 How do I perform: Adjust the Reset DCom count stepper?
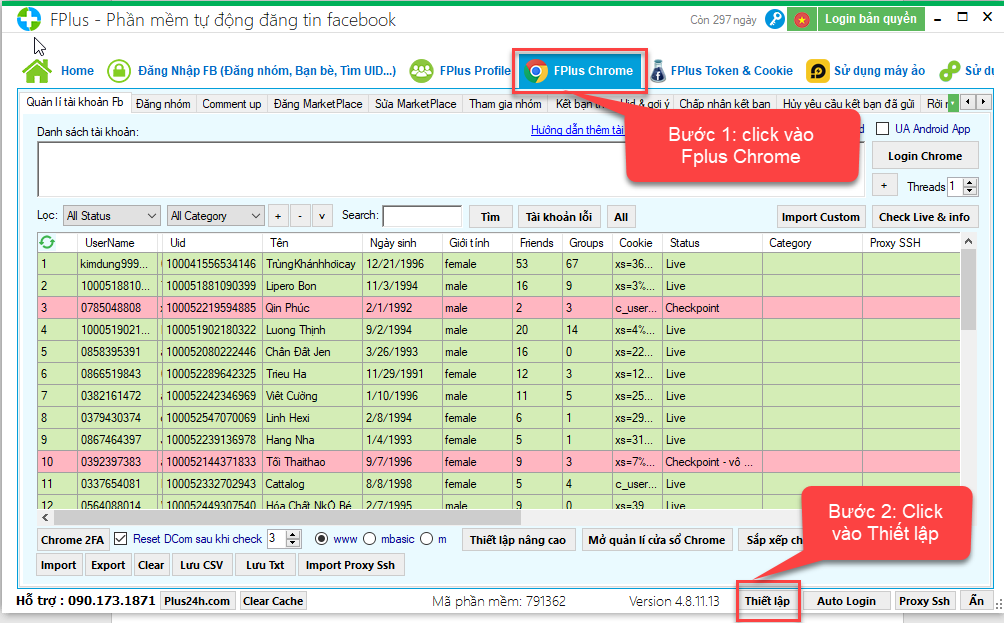pos(293,539)
